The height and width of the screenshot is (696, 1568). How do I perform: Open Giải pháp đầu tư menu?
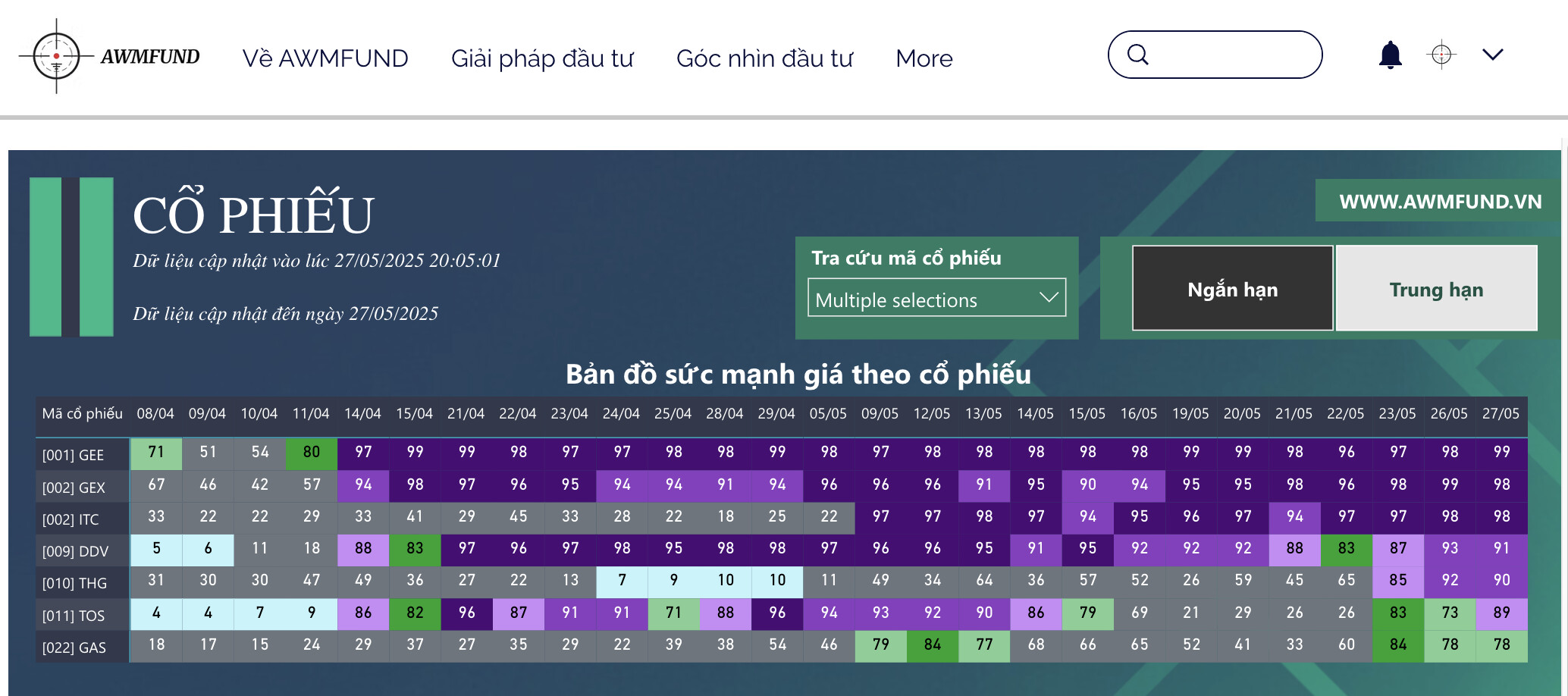point(542,58)
